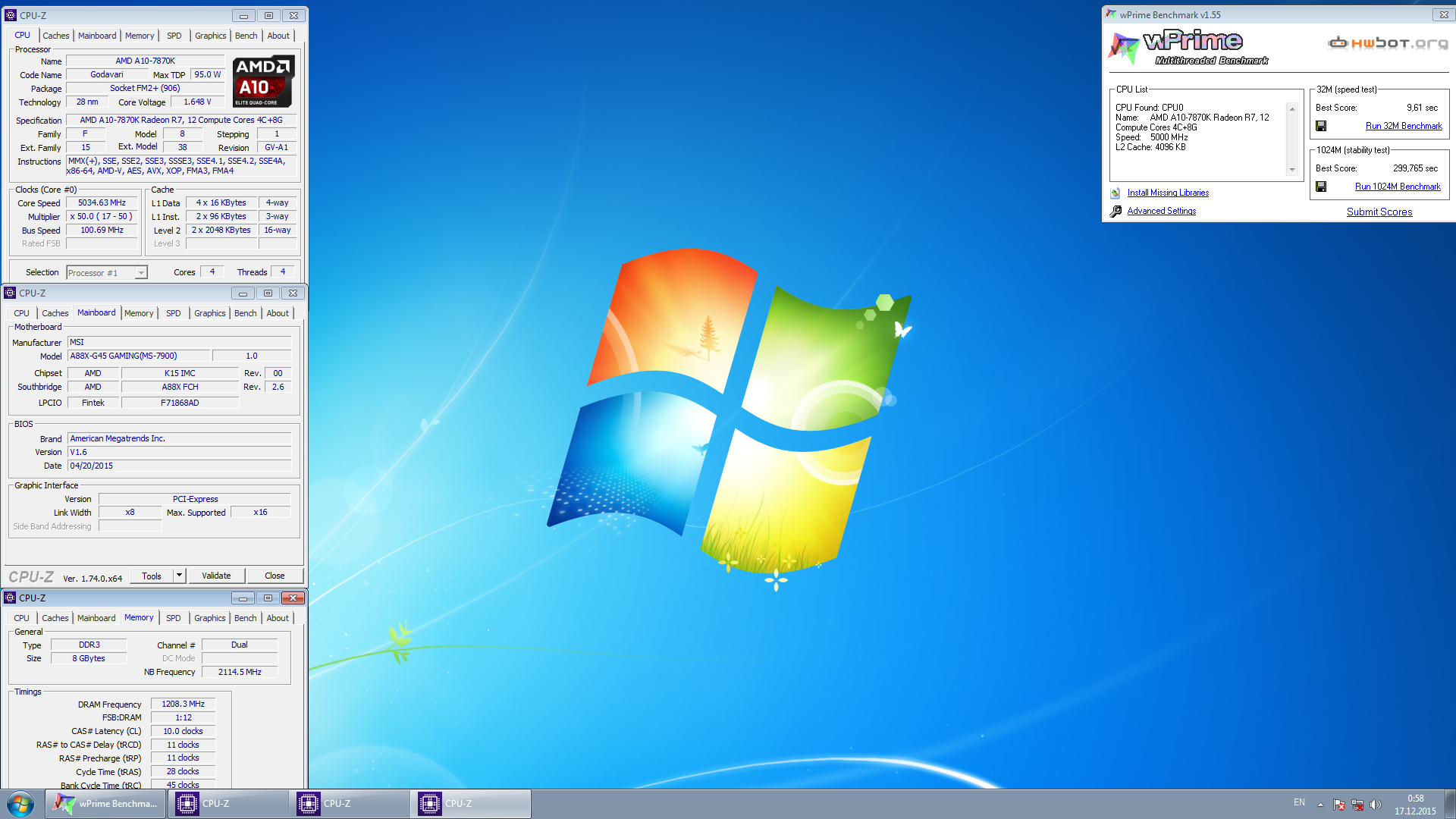Click the Tools button
Screen dimensions: 1456x819
[x=152, y=576]
